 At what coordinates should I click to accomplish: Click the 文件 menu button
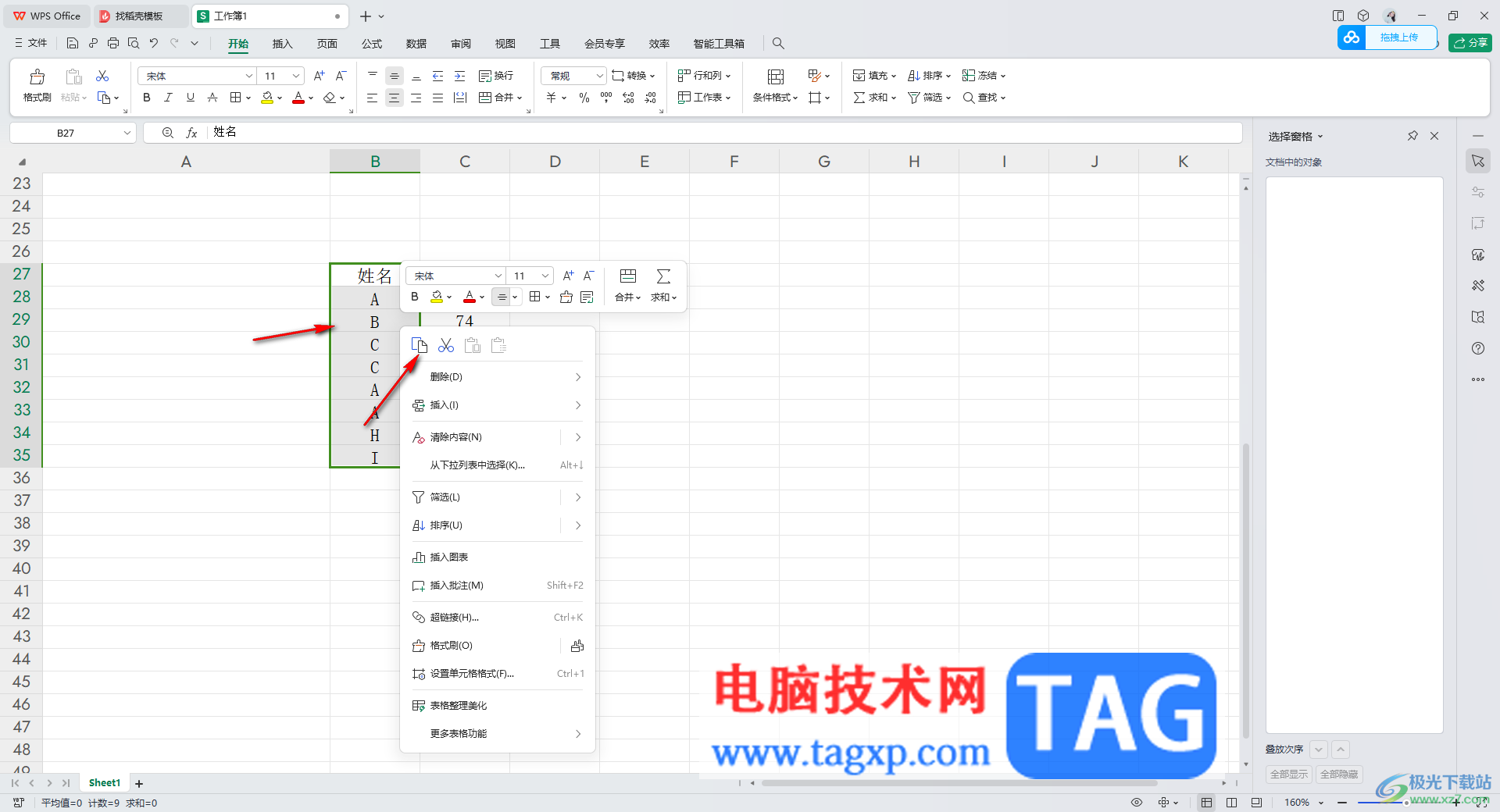[31, 43]
